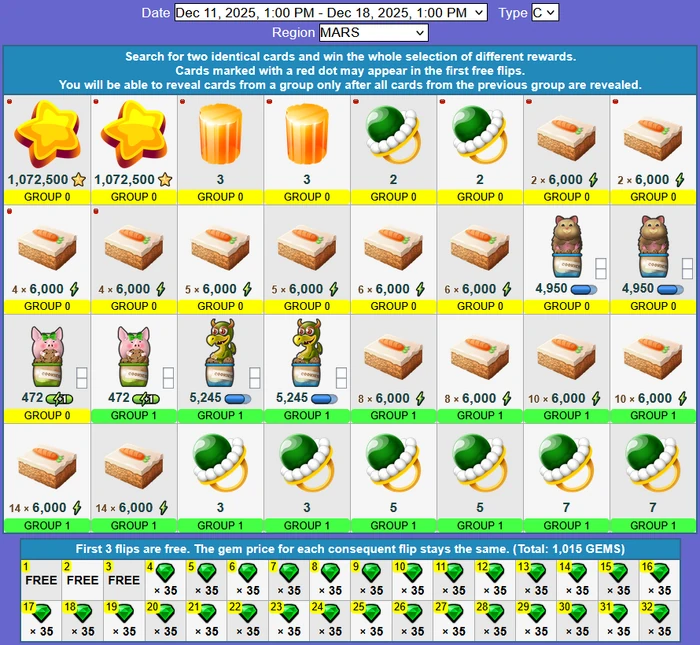This screenshot has width=700, height=645.
Task: Click the left gold star card image
Action: pos(47,134)
